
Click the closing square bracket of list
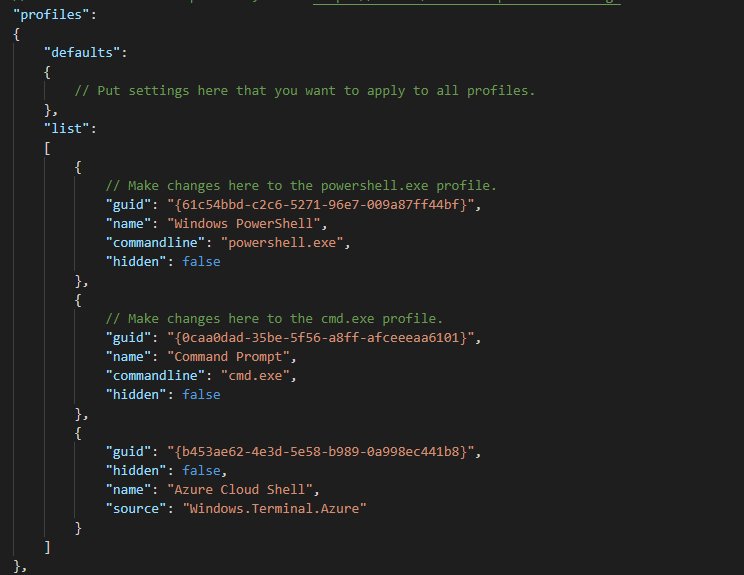click(46, 546)
